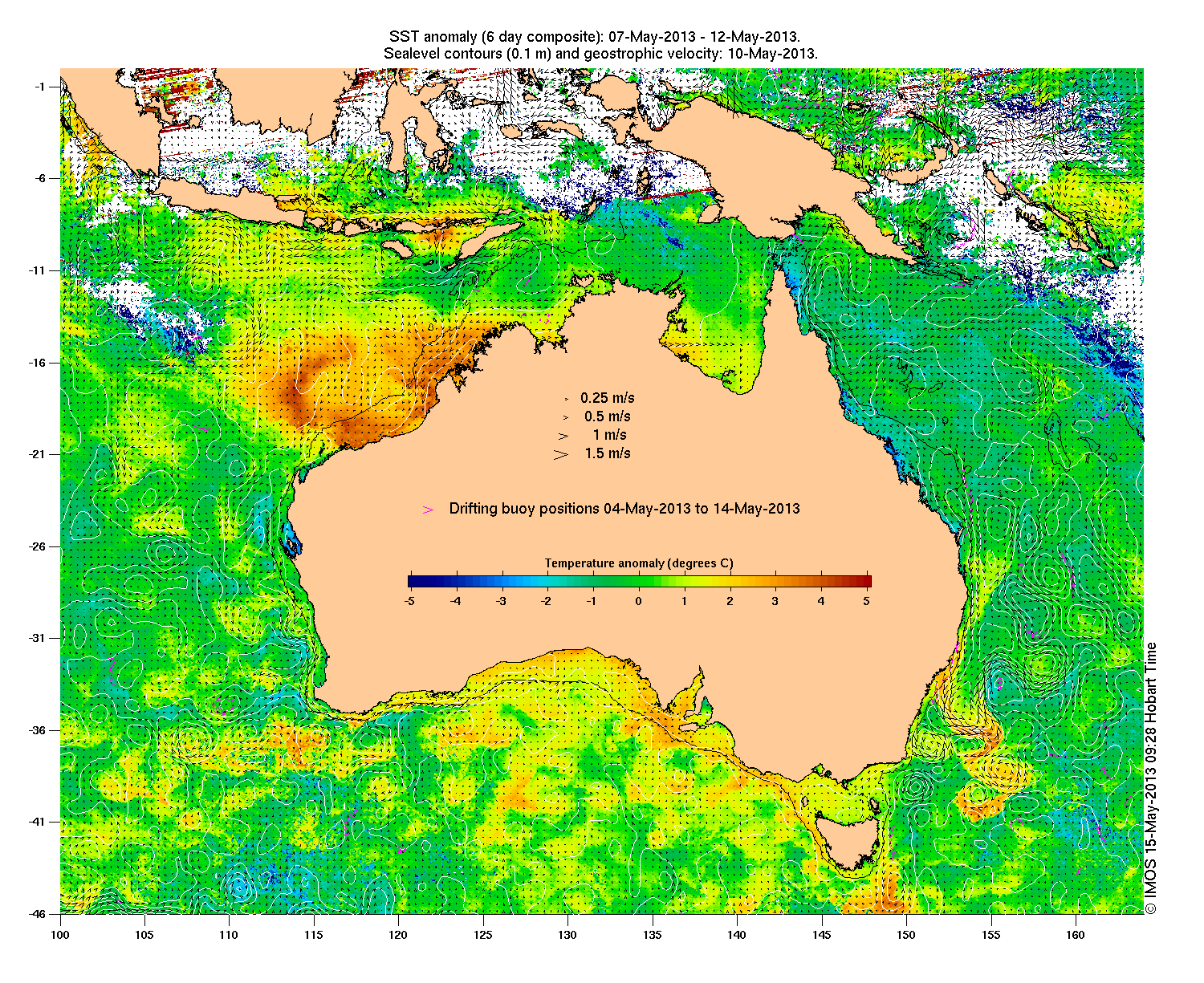Click the longitude axis label 150
Viewport: 1204px width, 983px height.
[906, 935]
